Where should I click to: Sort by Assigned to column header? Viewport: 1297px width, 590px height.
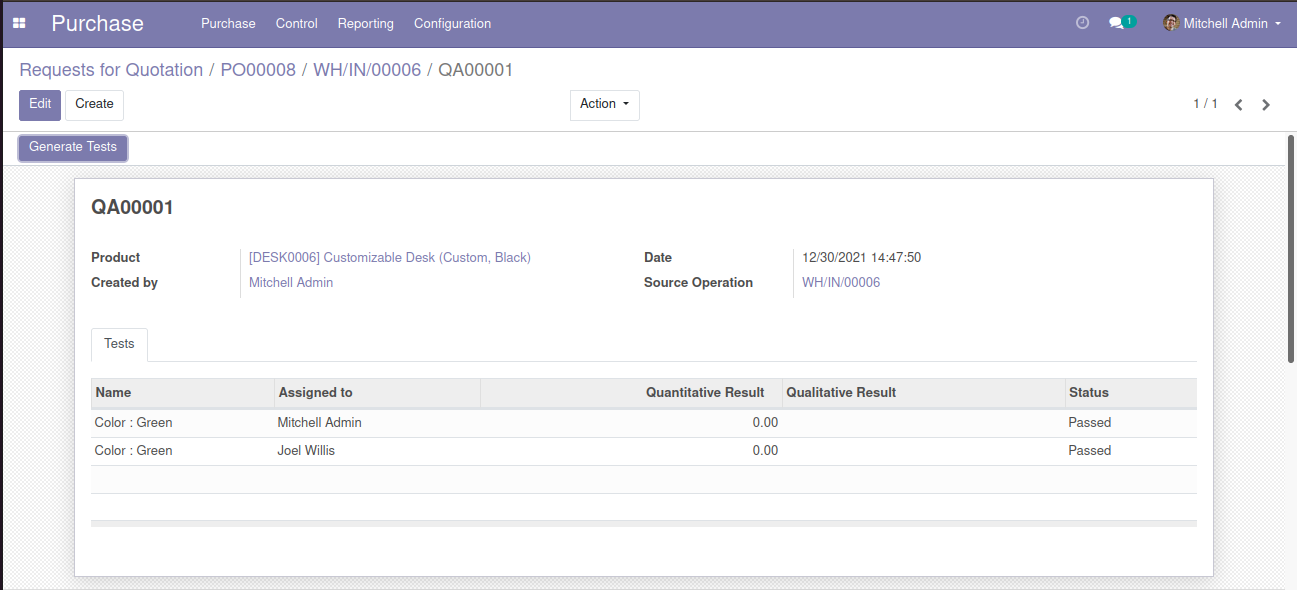[377, 393]
